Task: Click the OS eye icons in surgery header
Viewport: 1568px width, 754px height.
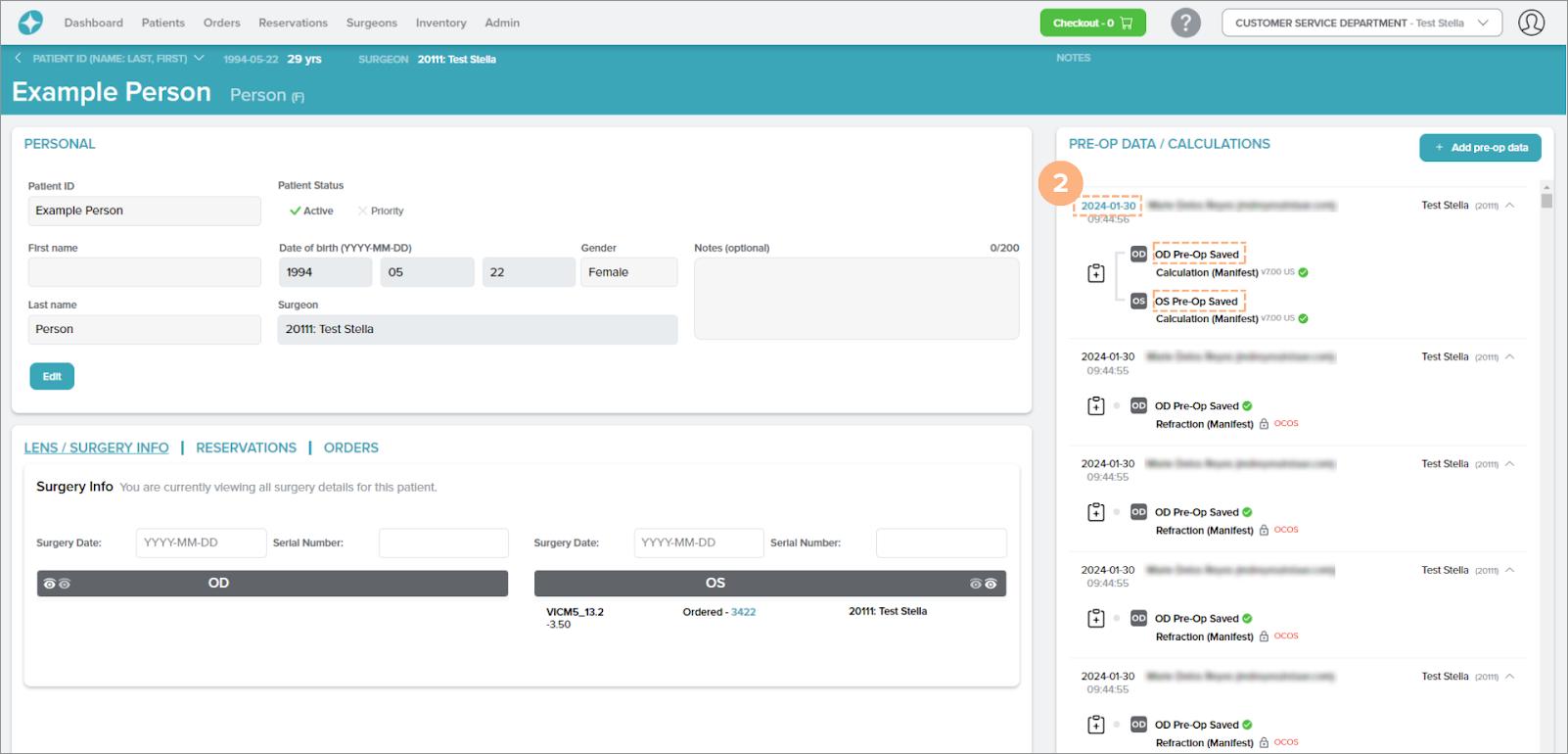Action: click(x=983, y=584)
